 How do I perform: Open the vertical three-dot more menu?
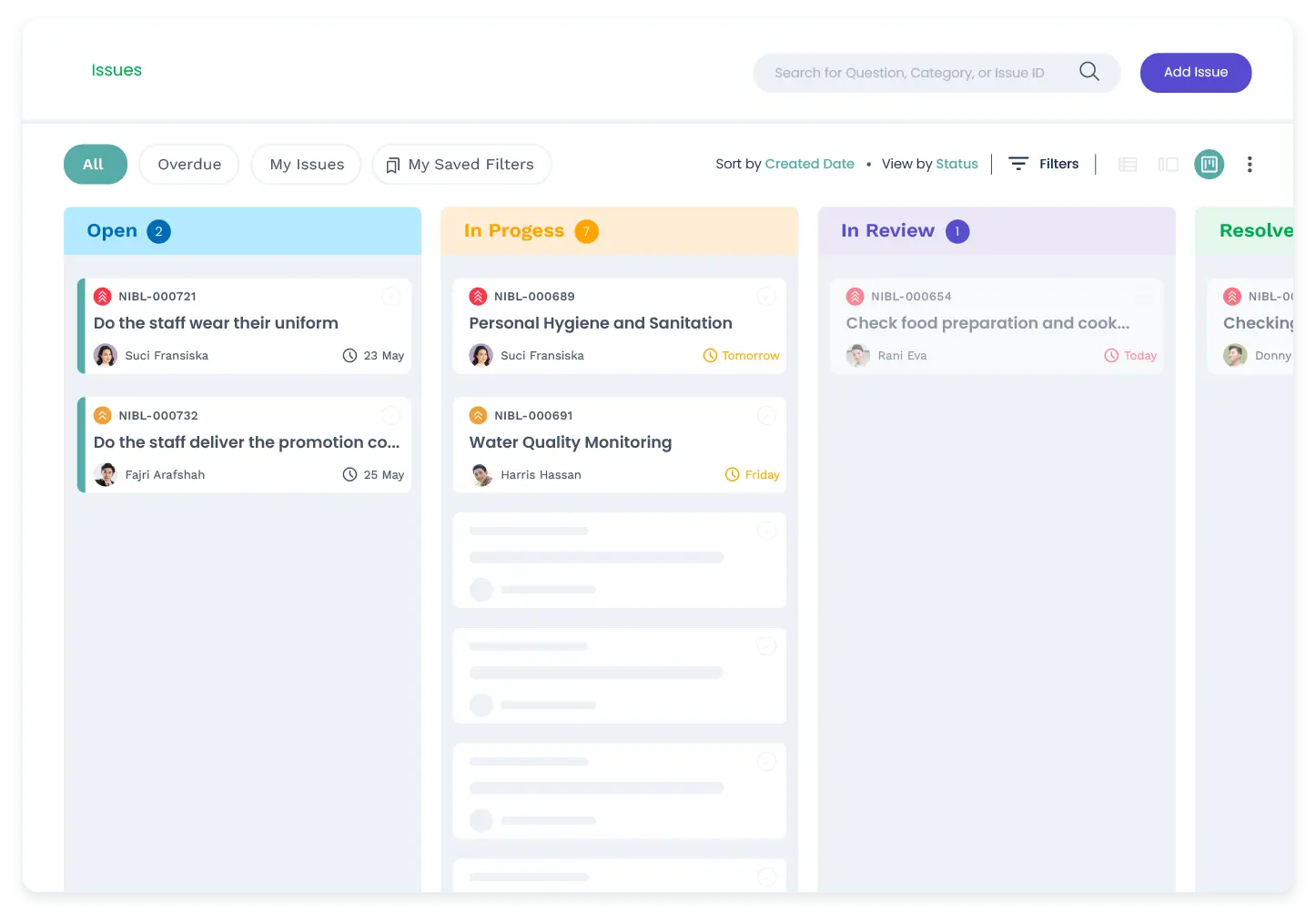point(1249,165)
